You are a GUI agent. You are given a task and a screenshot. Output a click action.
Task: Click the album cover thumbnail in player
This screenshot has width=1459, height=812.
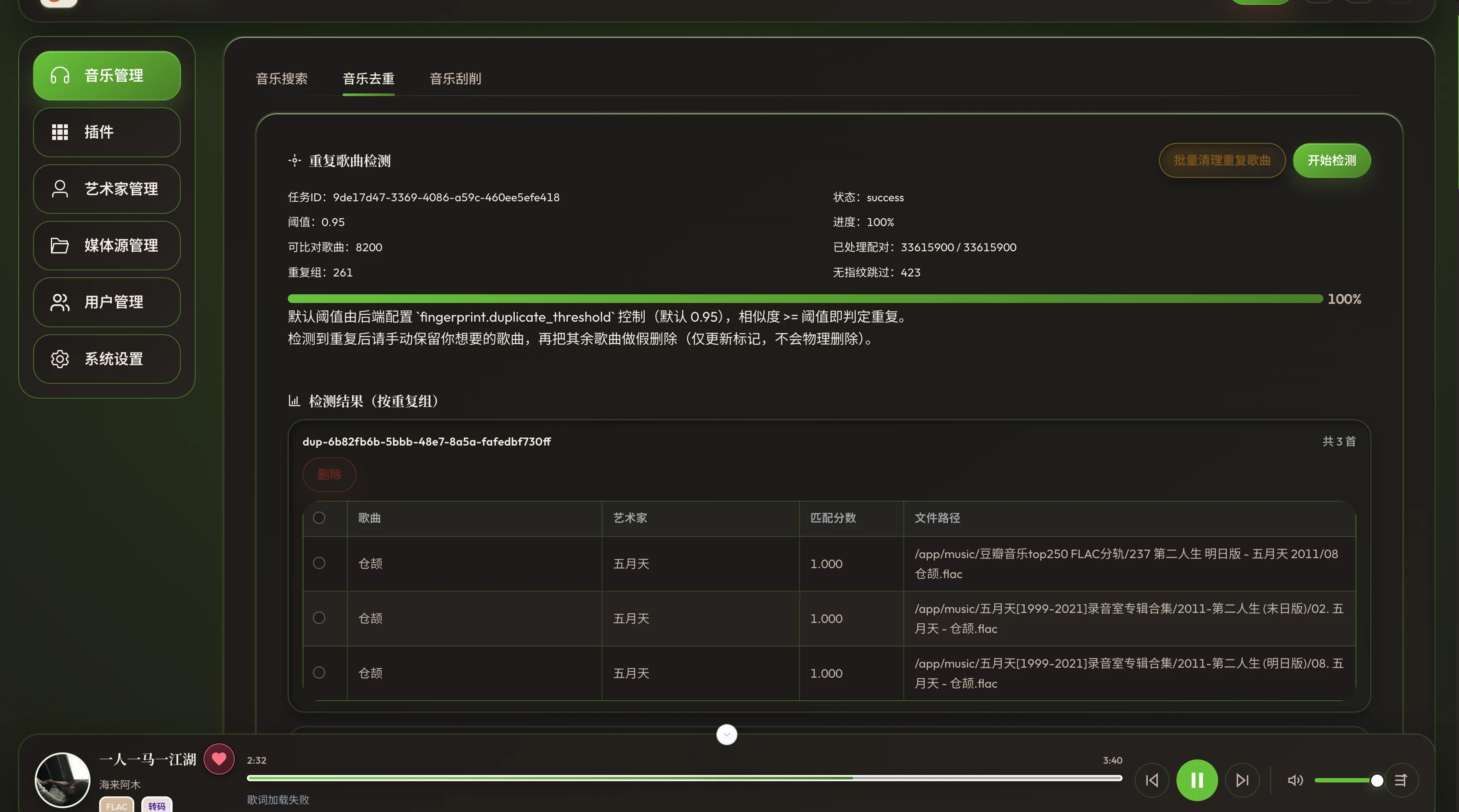pyautogui.click(x=62, y=780)
